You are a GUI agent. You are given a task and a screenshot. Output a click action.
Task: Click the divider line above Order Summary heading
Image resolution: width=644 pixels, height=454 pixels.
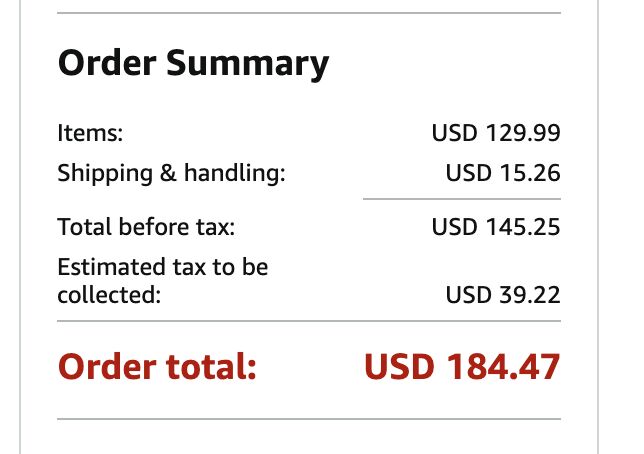(x=309, y=13)
